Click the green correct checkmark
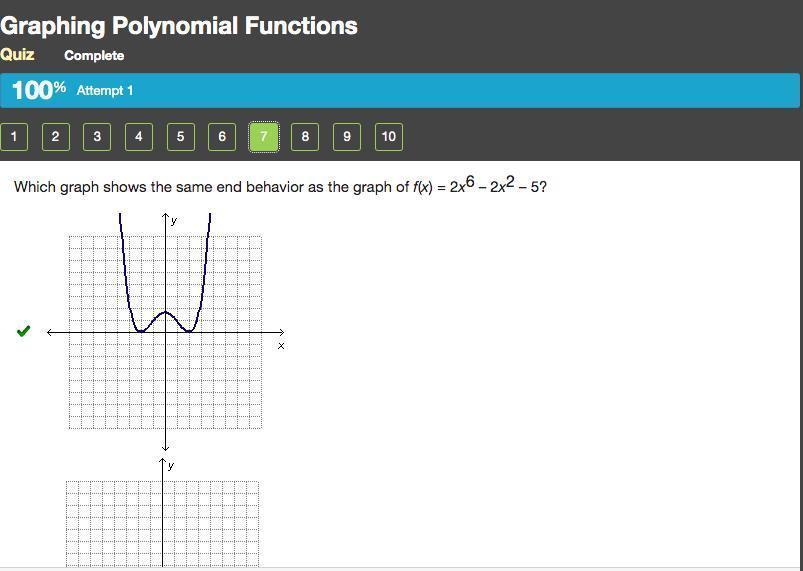The image size is (803, 571). tap(24, 331)
